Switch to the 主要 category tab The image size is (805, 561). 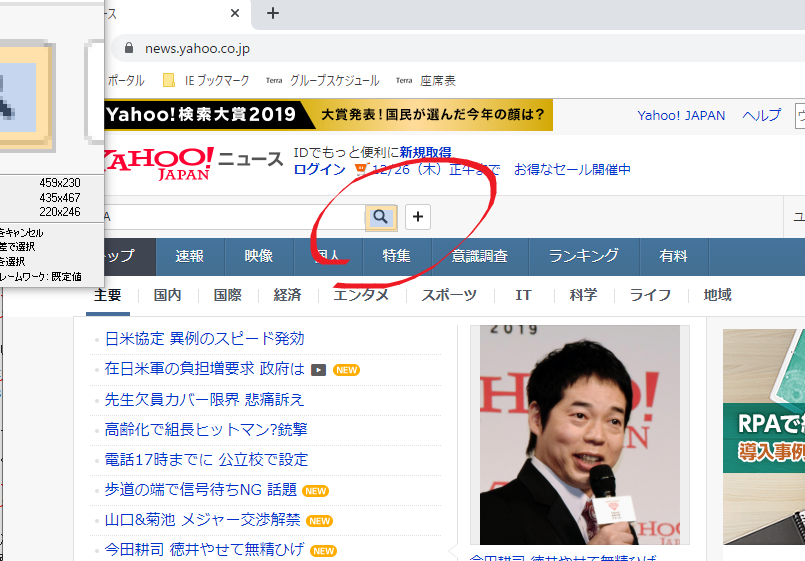(108, 295)
